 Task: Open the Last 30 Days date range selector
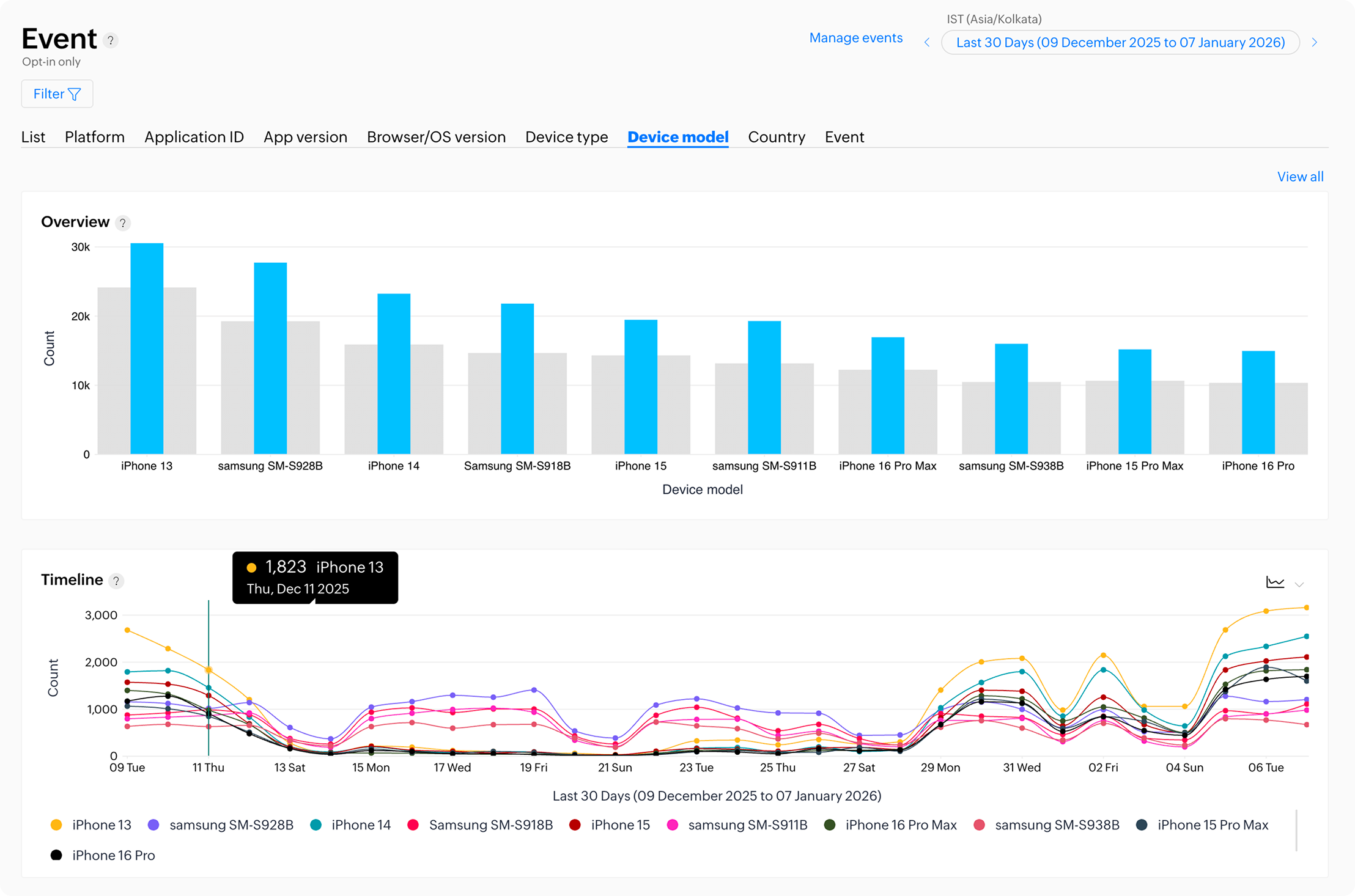coord(1120,42)
